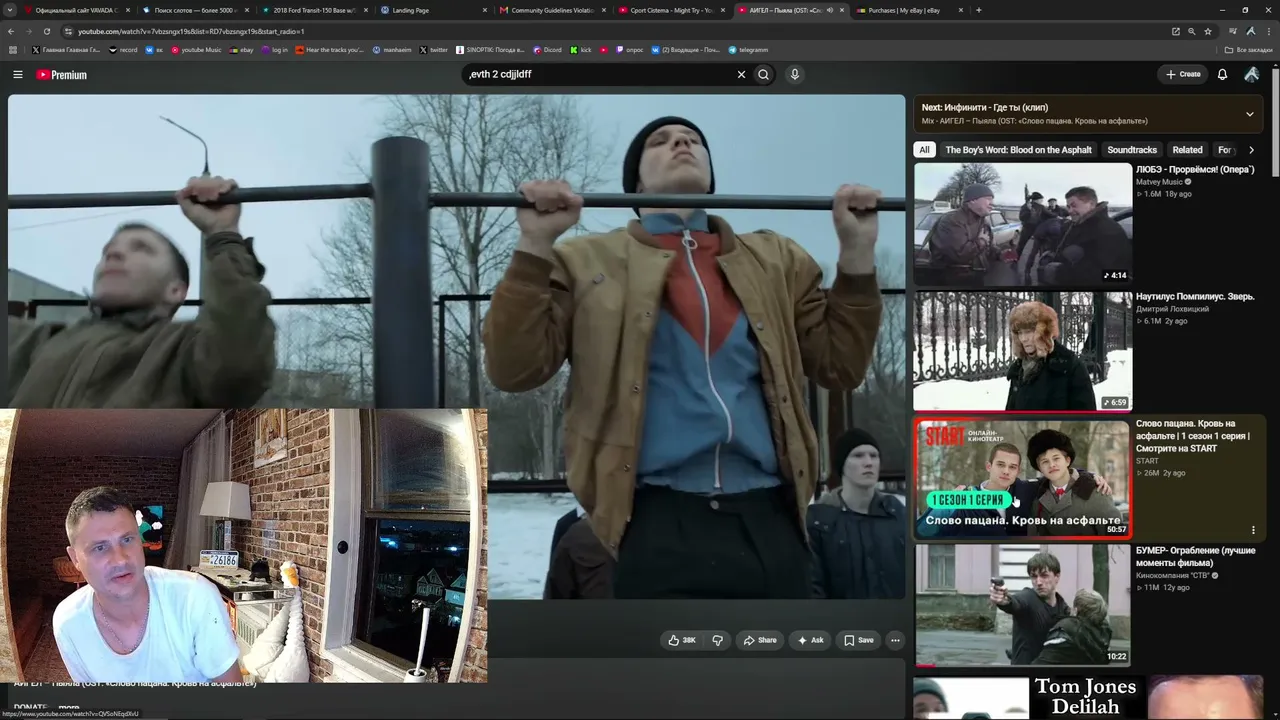Screen dimensions: 1280x720
Task: Start voice search with the microphone
Action: point(794,74)
